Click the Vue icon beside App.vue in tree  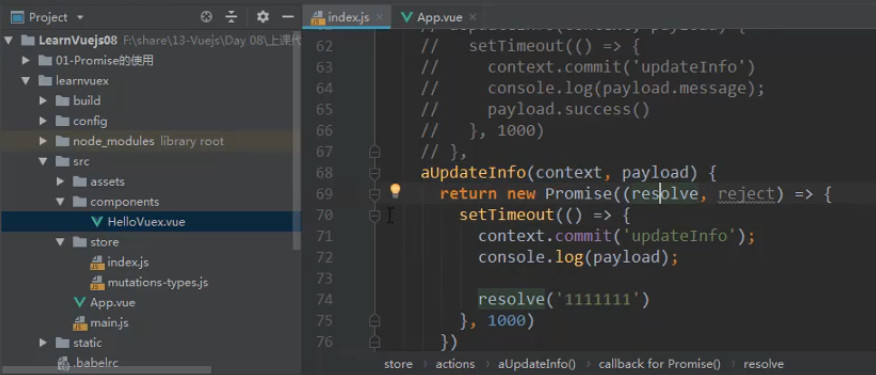click(x=80, y=302)
